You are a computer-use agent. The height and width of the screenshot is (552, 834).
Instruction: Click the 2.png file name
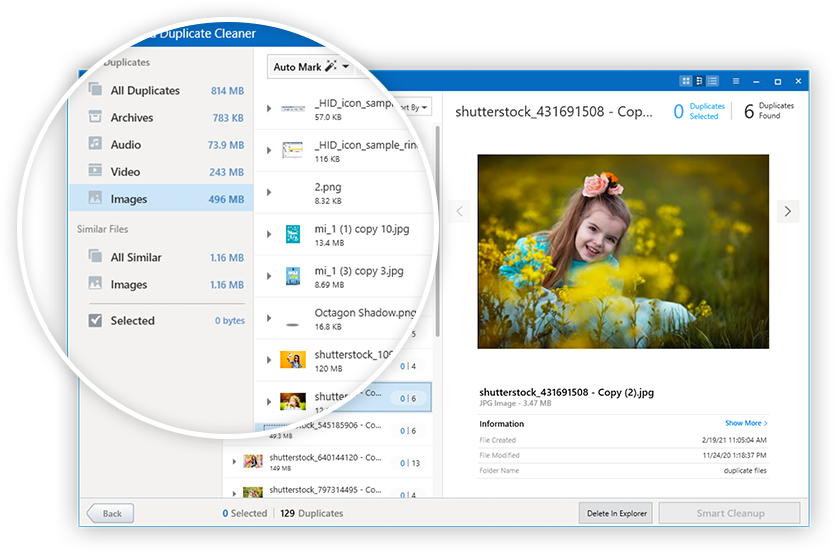point(328,187)
